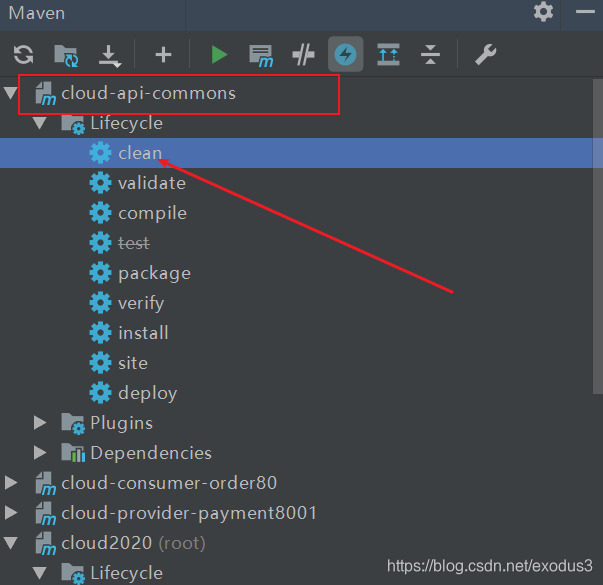Click the Add Maven Projects plus icon

[x=163, y=55]
